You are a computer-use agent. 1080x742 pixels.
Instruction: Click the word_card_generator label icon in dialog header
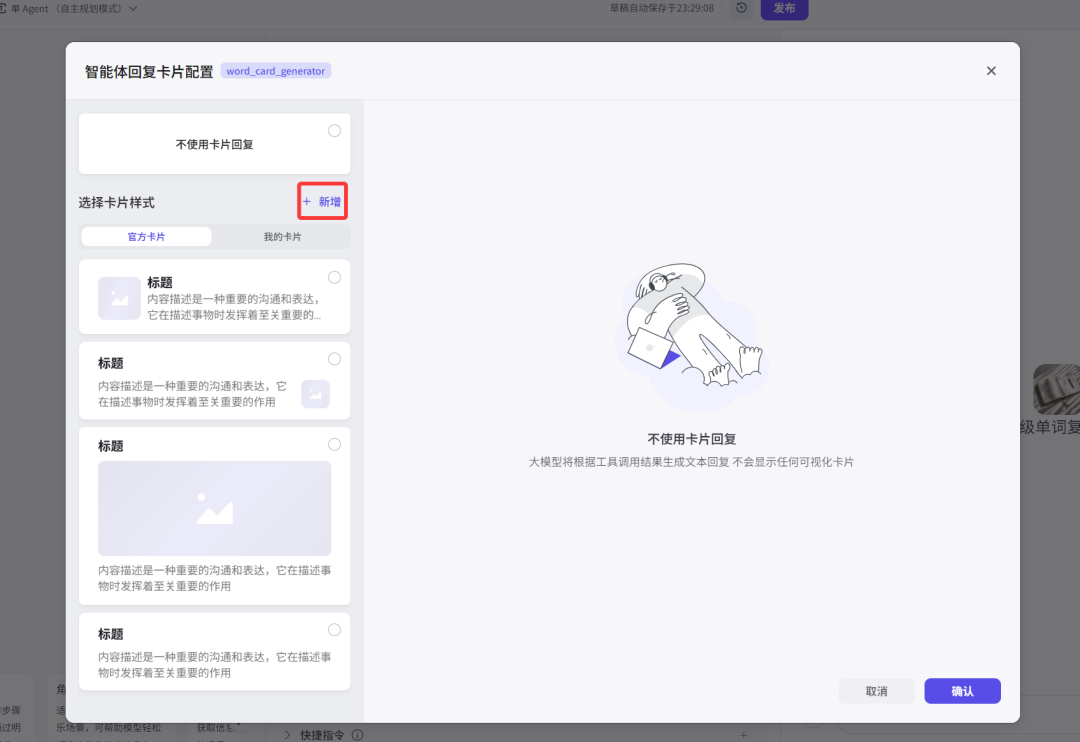click(275, 70)
